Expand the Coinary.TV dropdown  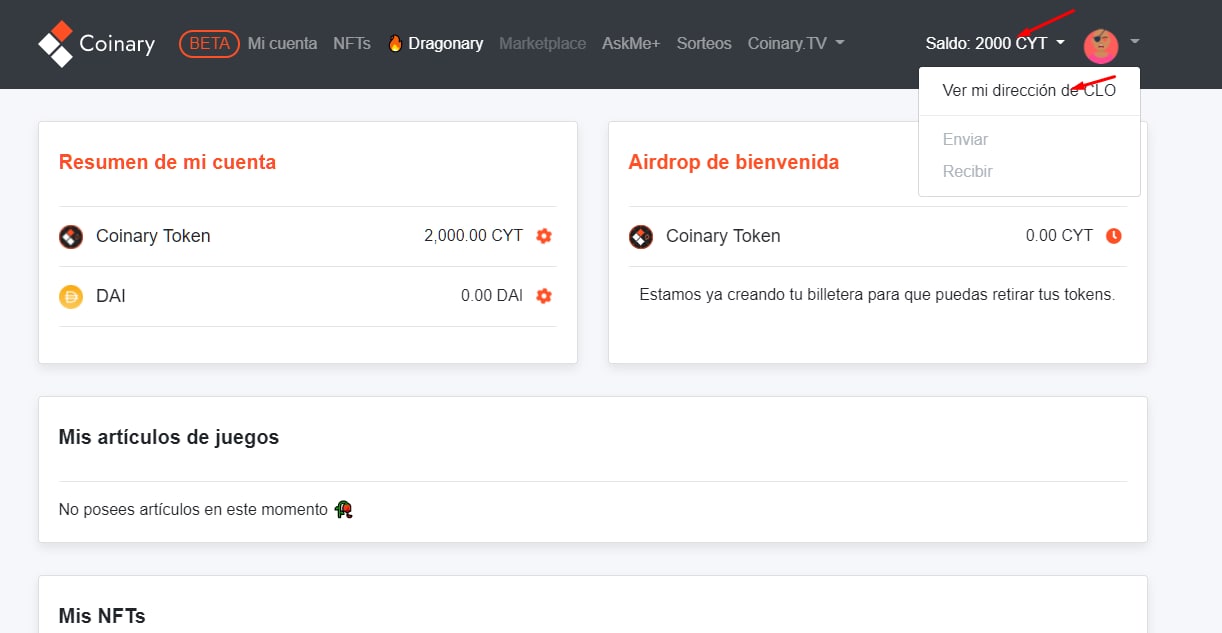click(796, 44)
